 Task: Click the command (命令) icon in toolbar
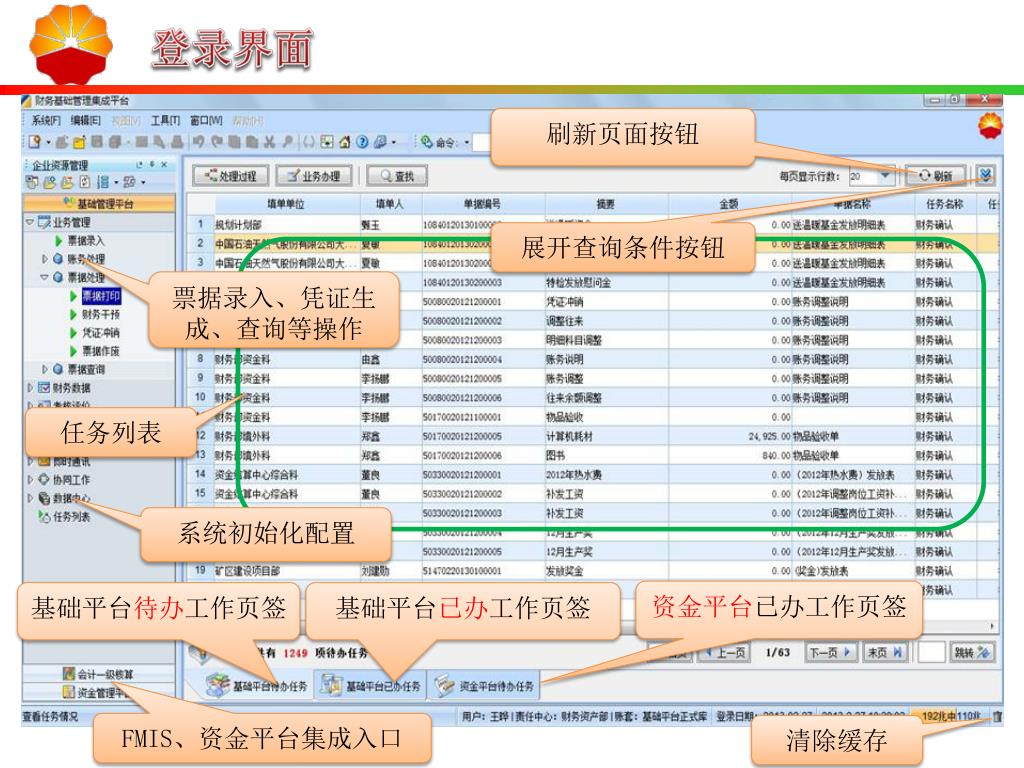point(427,142)
